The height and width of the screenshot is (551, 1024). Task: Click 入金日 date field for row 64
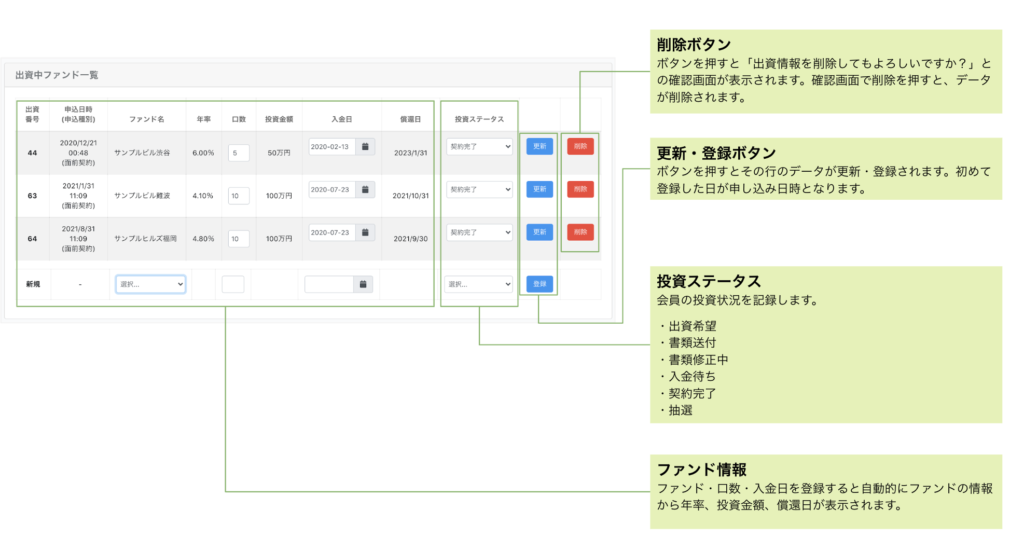(x=332, y=232)
